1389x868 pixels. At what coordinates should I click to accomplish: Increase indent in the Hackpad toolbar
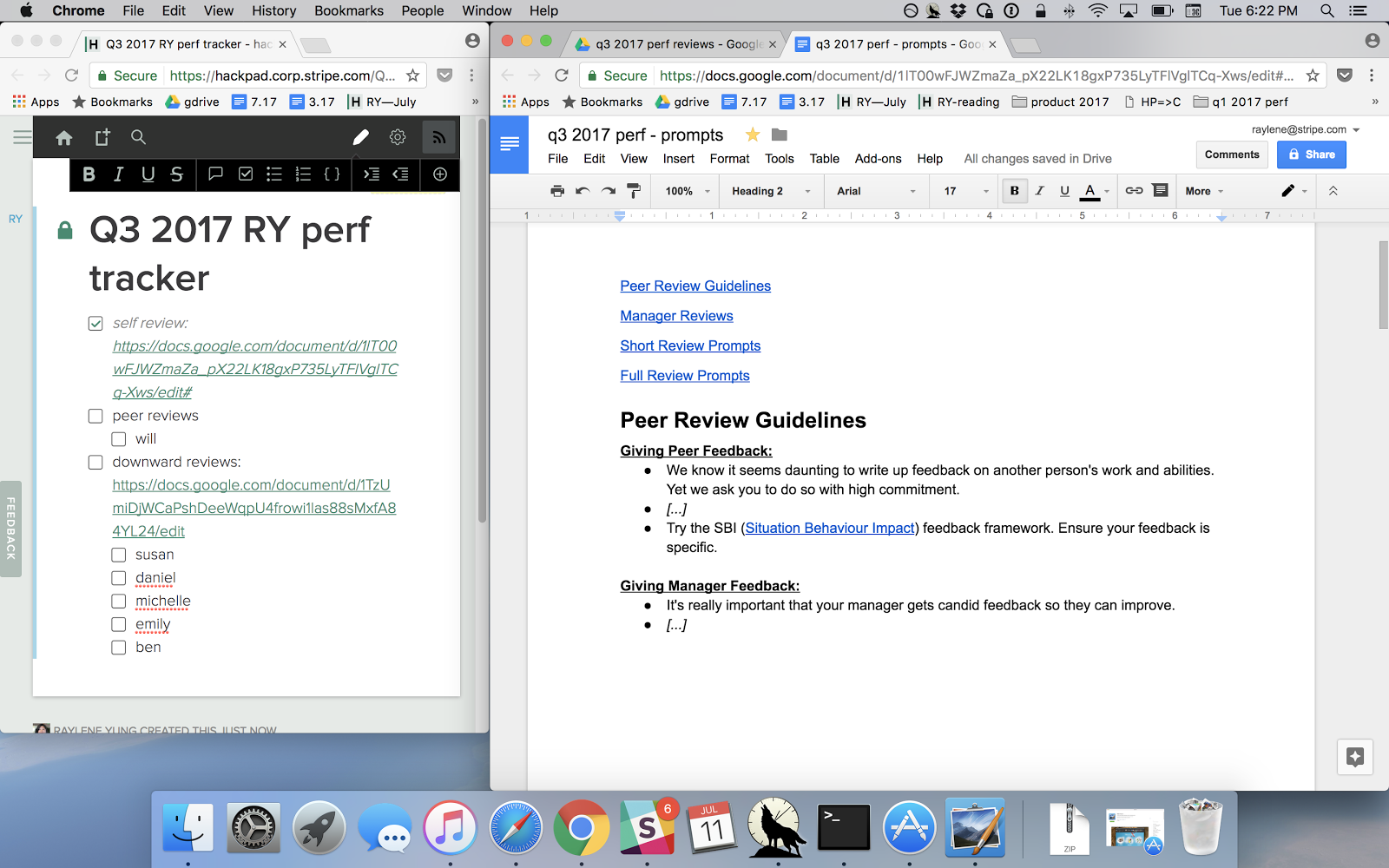point(372,174)
